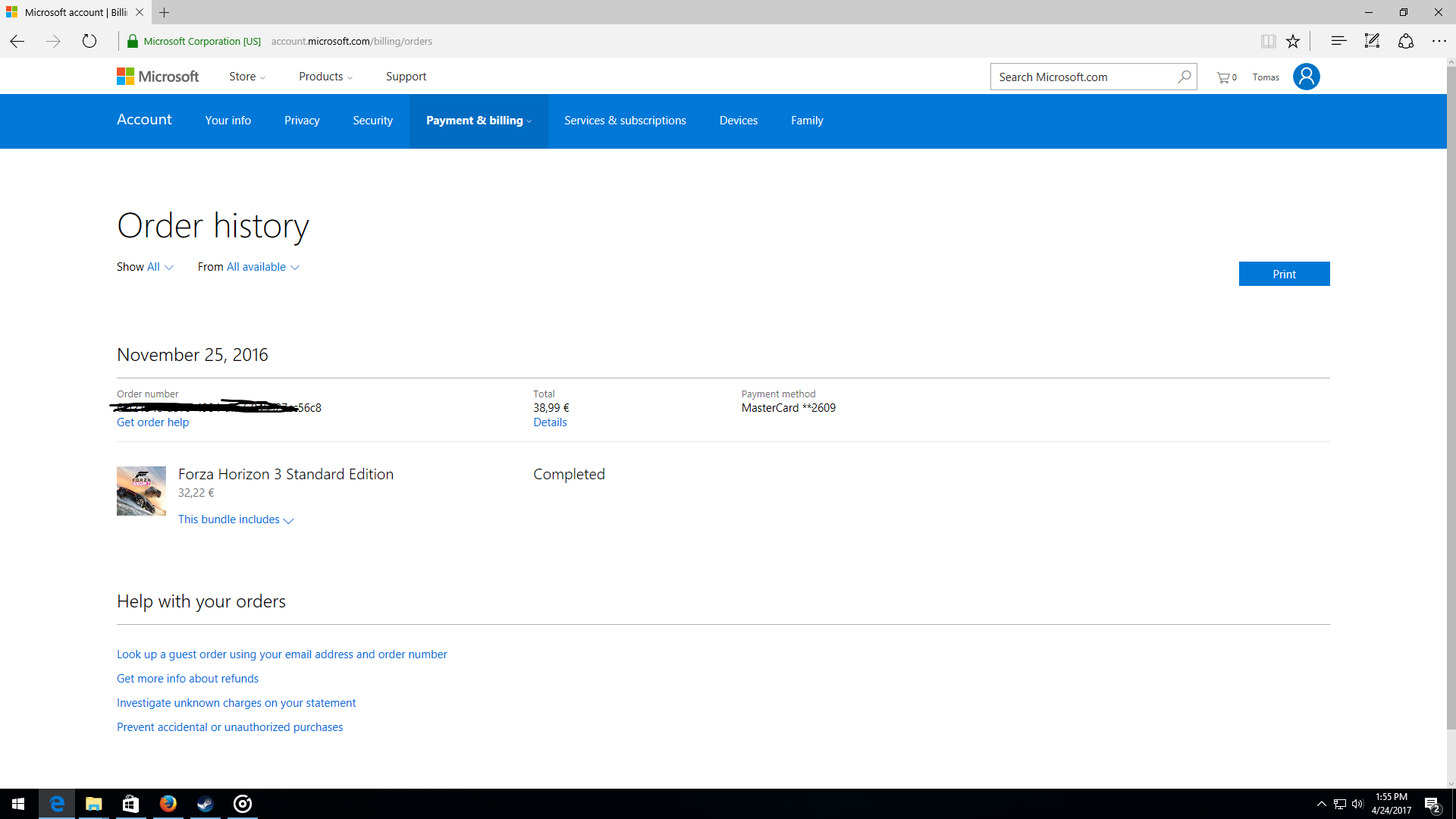Click the browser forward arrow

[53, 41]
